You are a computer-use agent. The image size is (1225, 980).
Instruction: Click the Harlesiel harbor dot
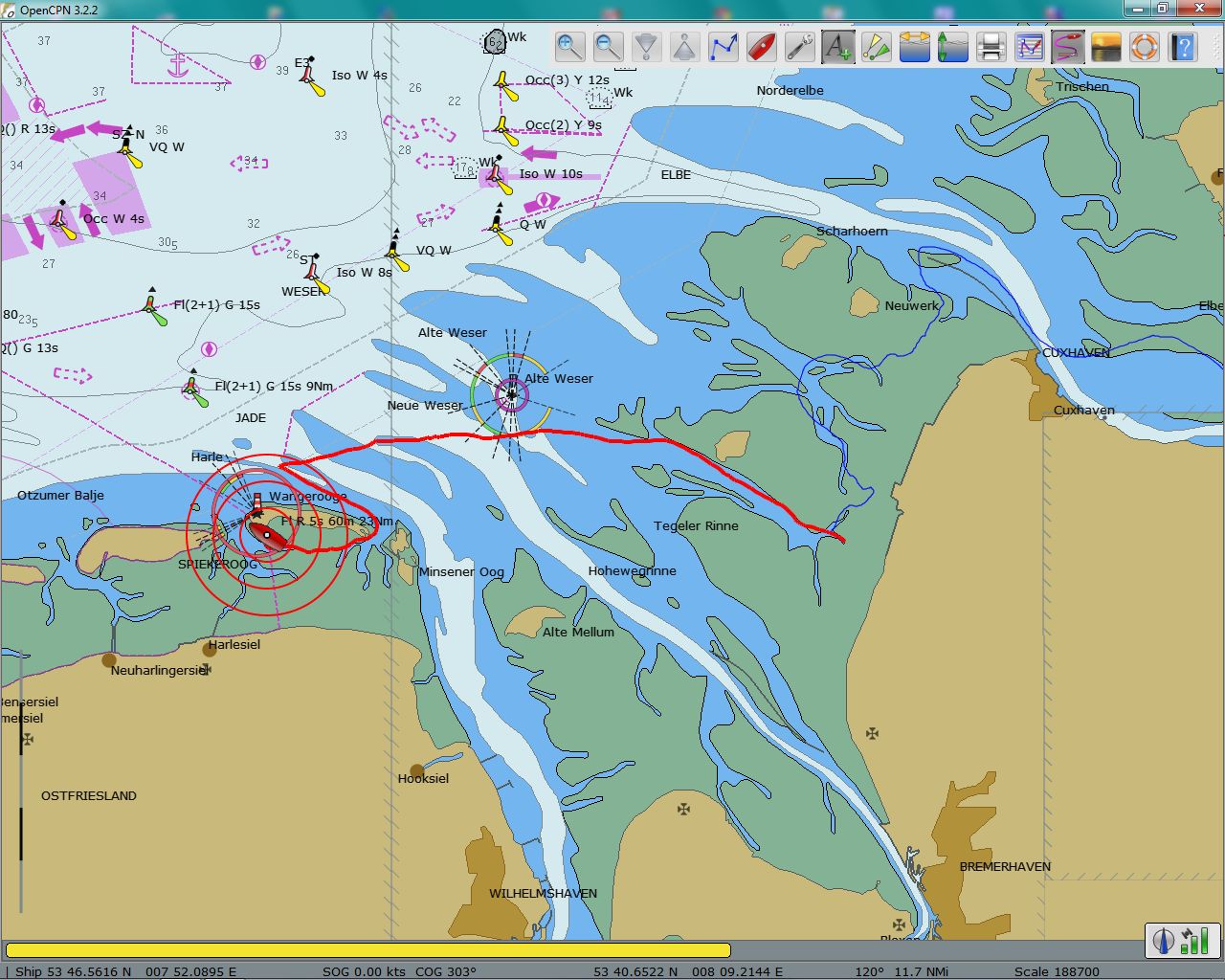point(210,650)
